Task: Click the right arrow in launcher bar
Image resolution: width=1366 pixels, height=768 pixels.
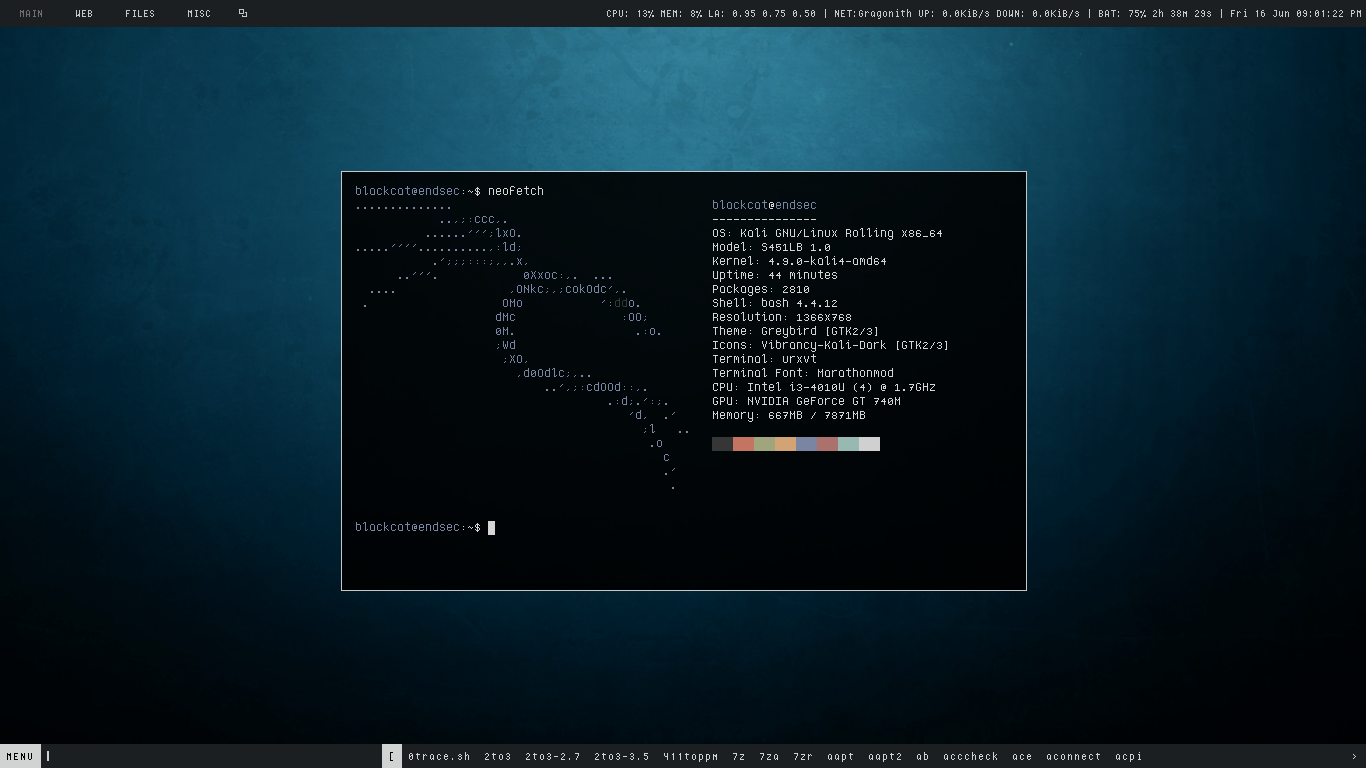Action: pyautogui.click(x=1354, y=757)
